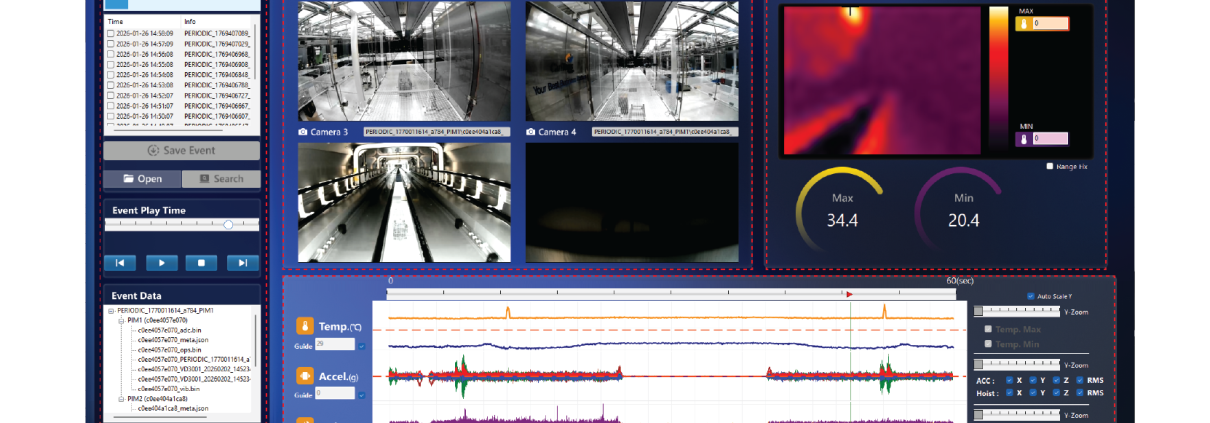The image size is (1210, 423).
Task: Skip to the start of the event
Action: click(x=120, y=263)
